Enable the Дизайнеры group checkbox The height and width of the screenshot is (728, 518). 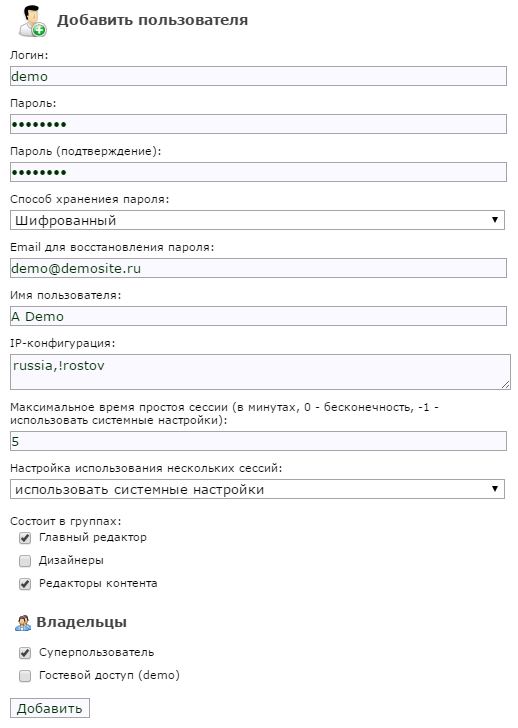click(x=25, y=561)
